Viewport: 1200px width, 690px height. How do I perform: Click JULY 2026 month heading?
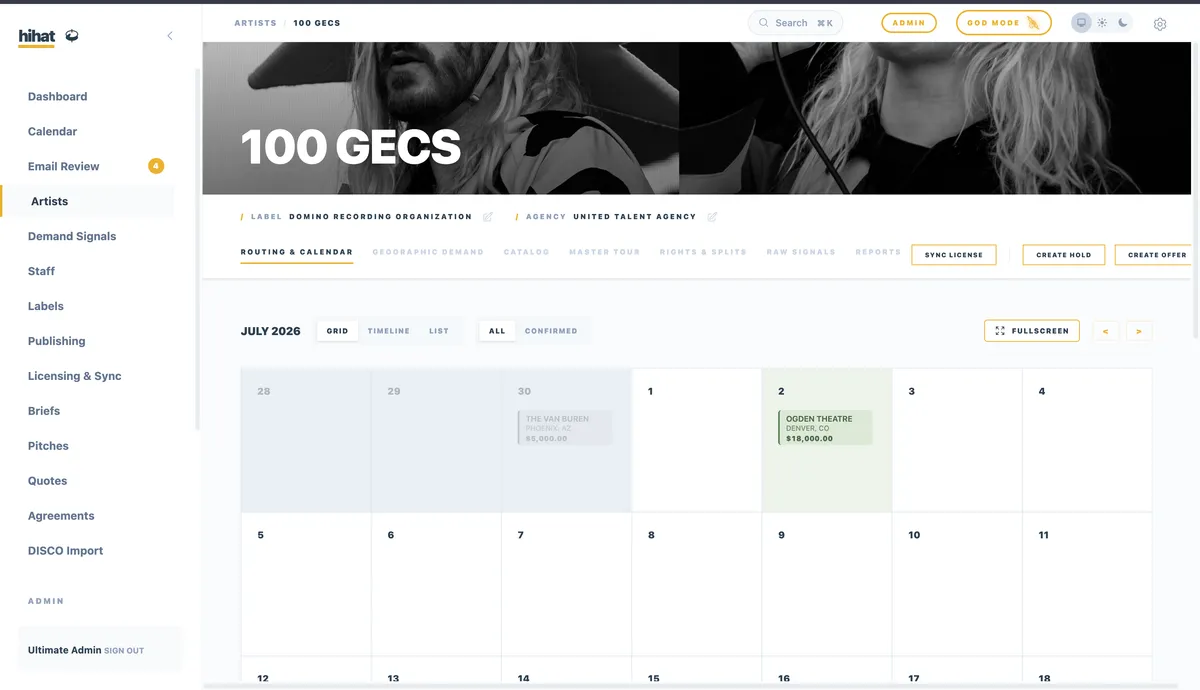point(270,331)
